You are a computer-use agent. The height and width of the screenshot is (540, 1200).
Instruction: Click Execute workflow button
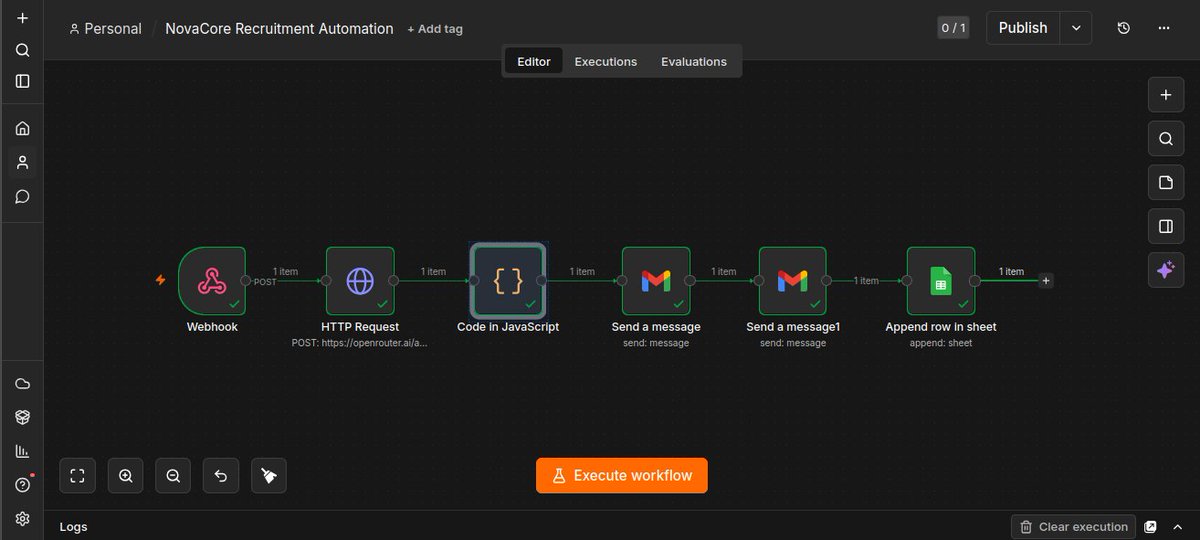pyautogui.click(x=621, y=476)
